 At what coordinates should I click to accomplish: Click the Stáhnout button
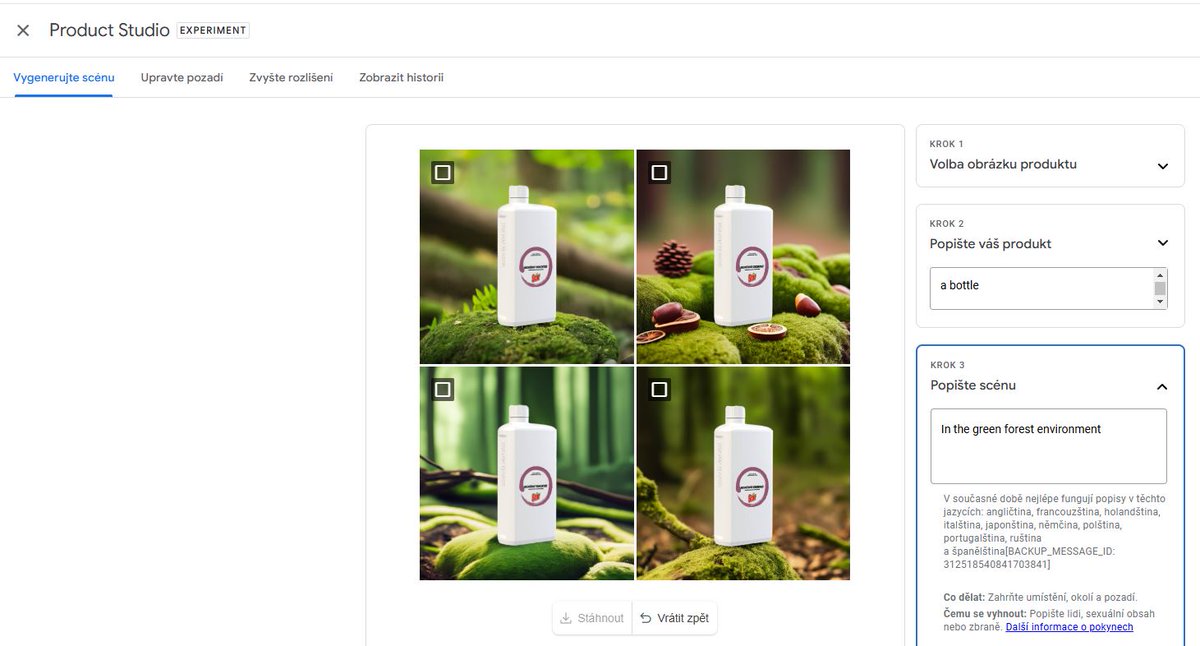pos(591,618)
